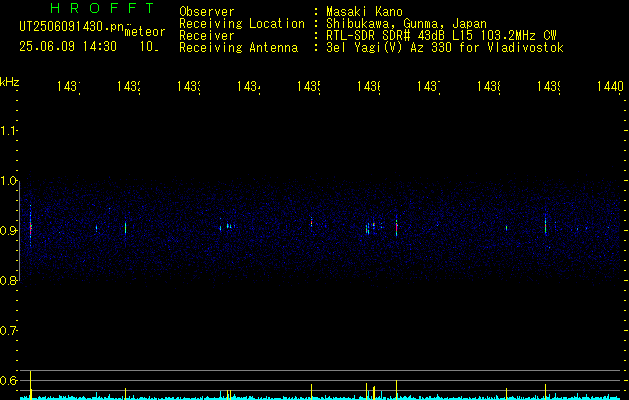Select the date stamp 25.06.09 14:30

click(x=68, y=47)
